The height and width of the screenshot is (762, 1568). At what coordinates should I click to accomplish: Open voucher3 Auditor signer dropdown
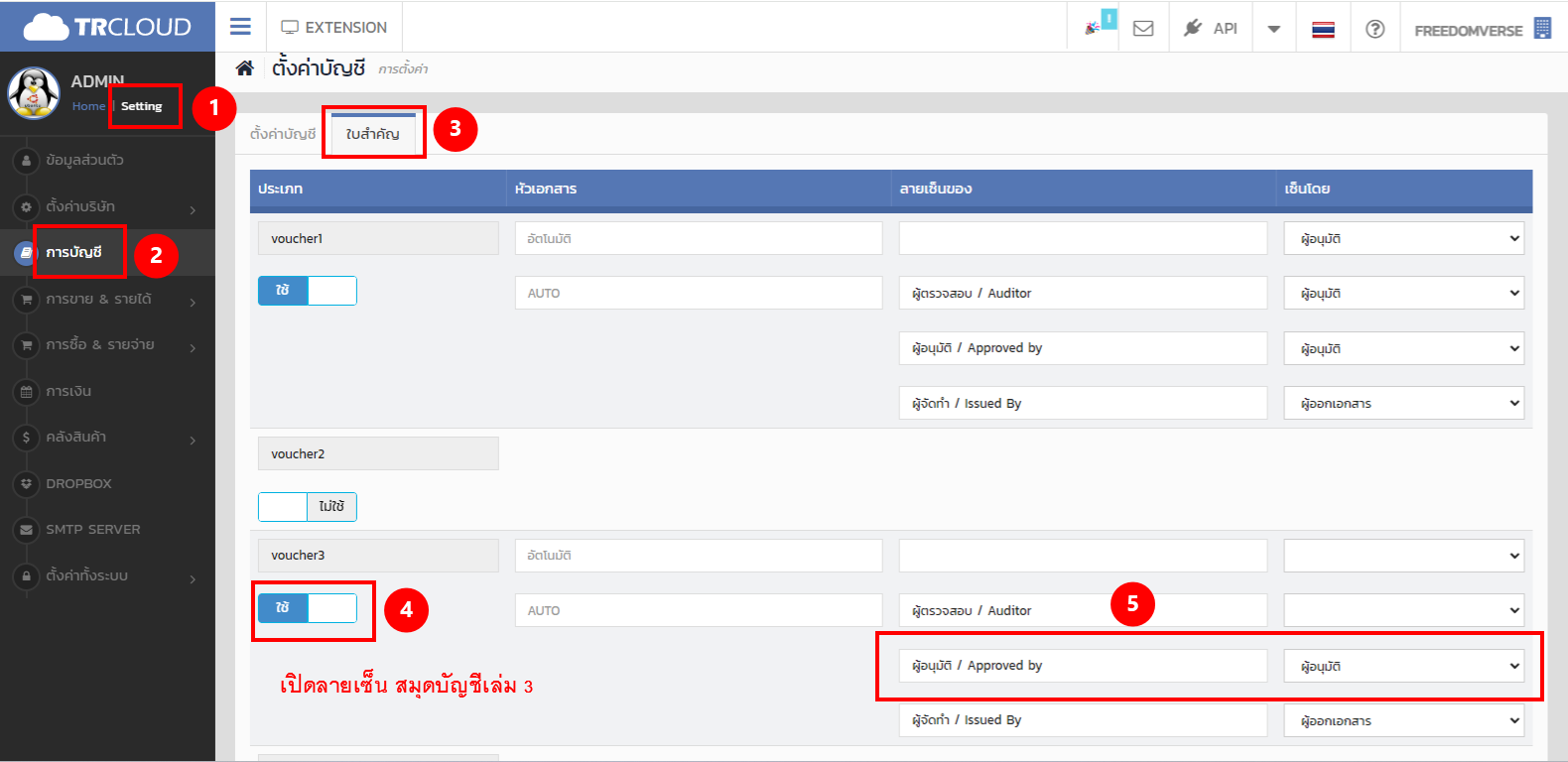pyautogui.click(x=1404, y=610)
